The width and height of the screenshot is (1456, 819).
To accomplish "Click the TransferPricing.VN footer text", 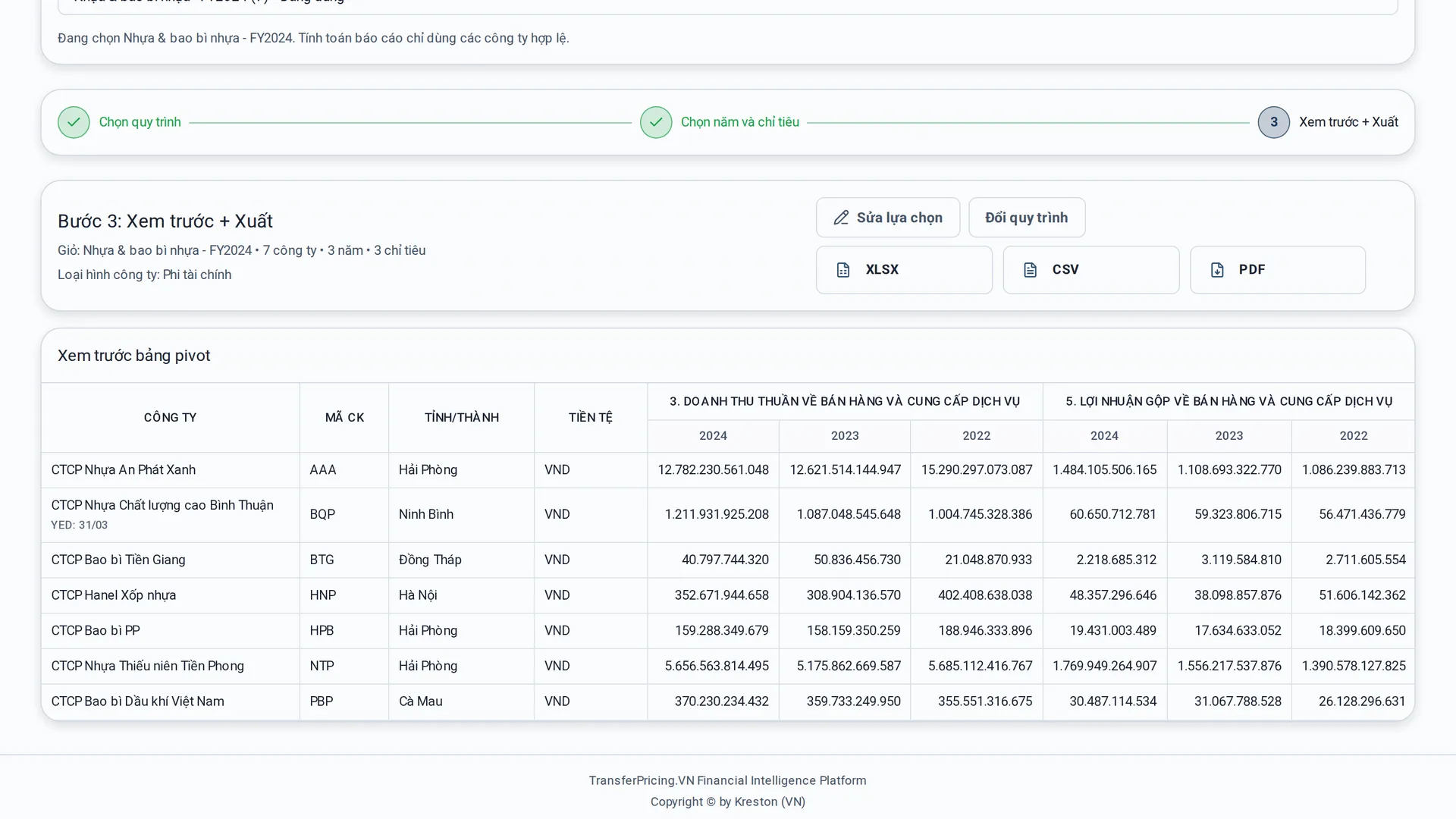I will 728,780.
